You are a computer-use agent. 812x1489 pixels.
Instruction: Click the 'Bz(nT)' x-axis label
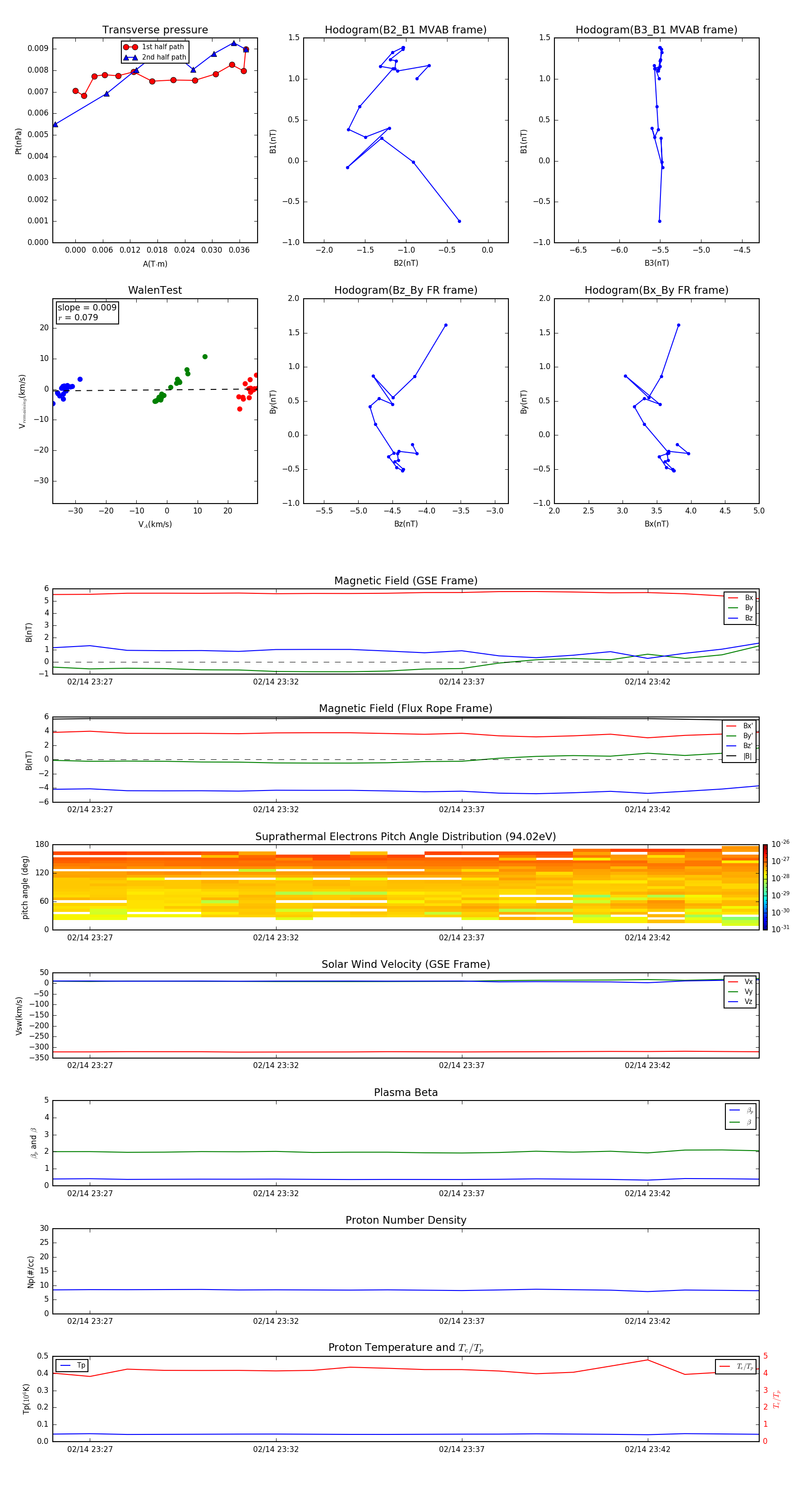[x=406, y=524]
